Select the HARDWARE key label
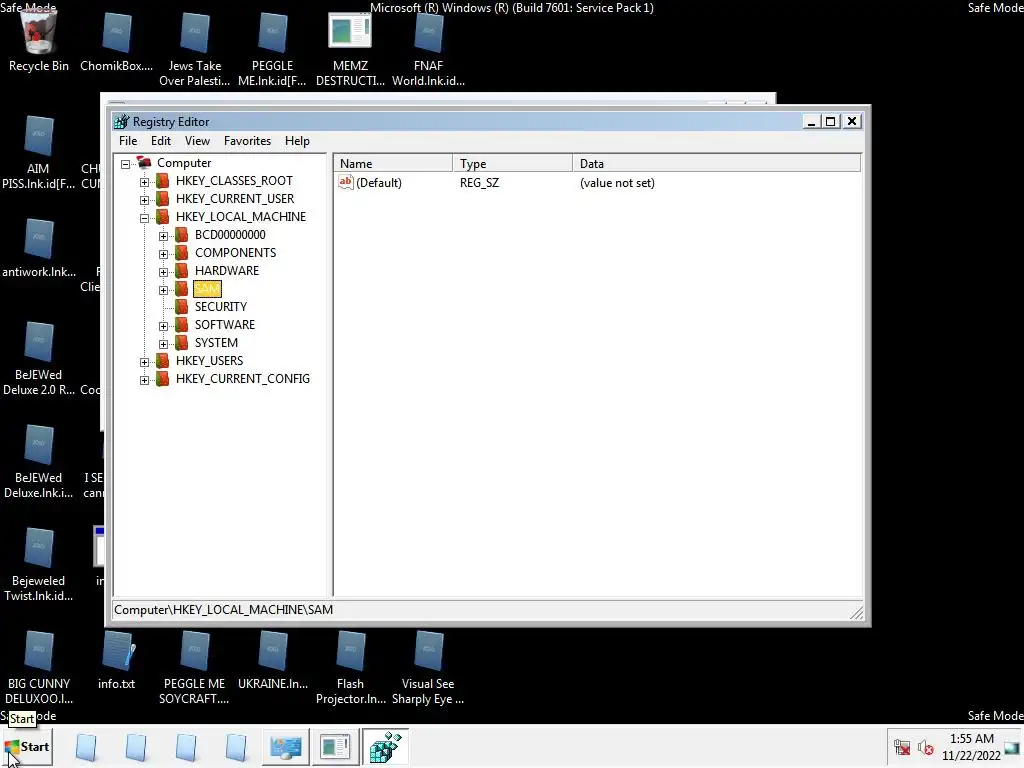This screenshot has width=1024, height=768. click(x=227, y=270)
